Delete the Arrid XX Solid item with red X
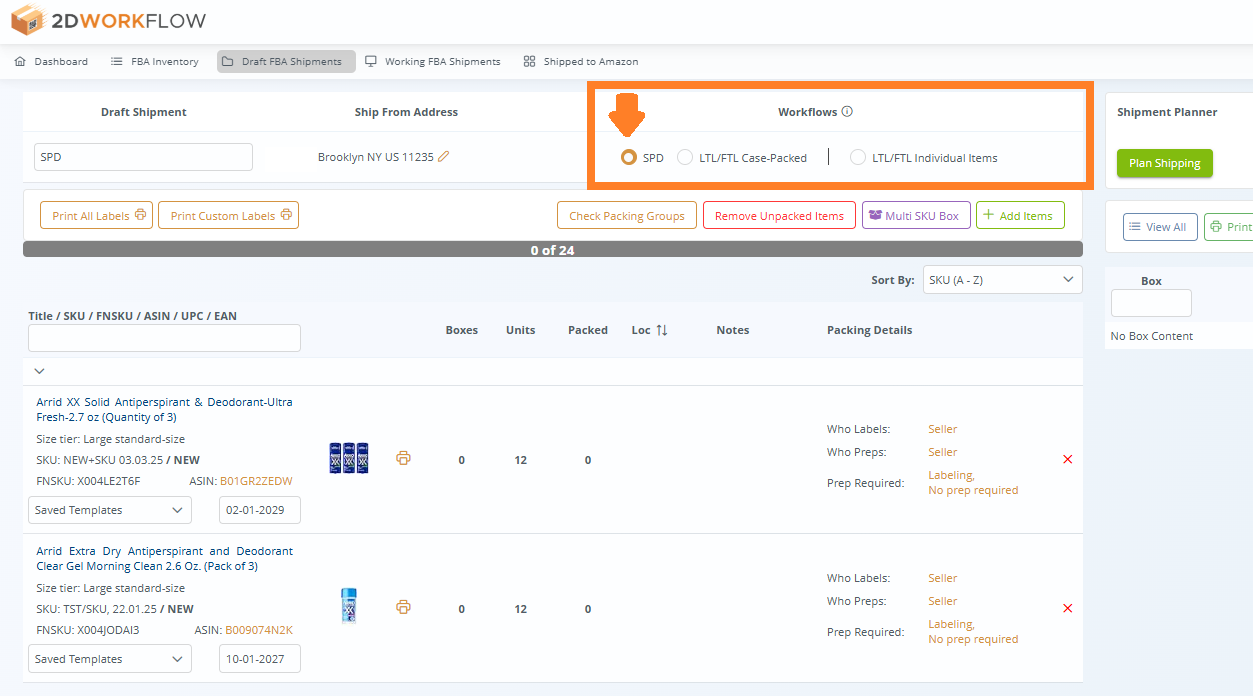Image resolution: width=1253 pixels, height=696 pixels. tap(1067, 459)
